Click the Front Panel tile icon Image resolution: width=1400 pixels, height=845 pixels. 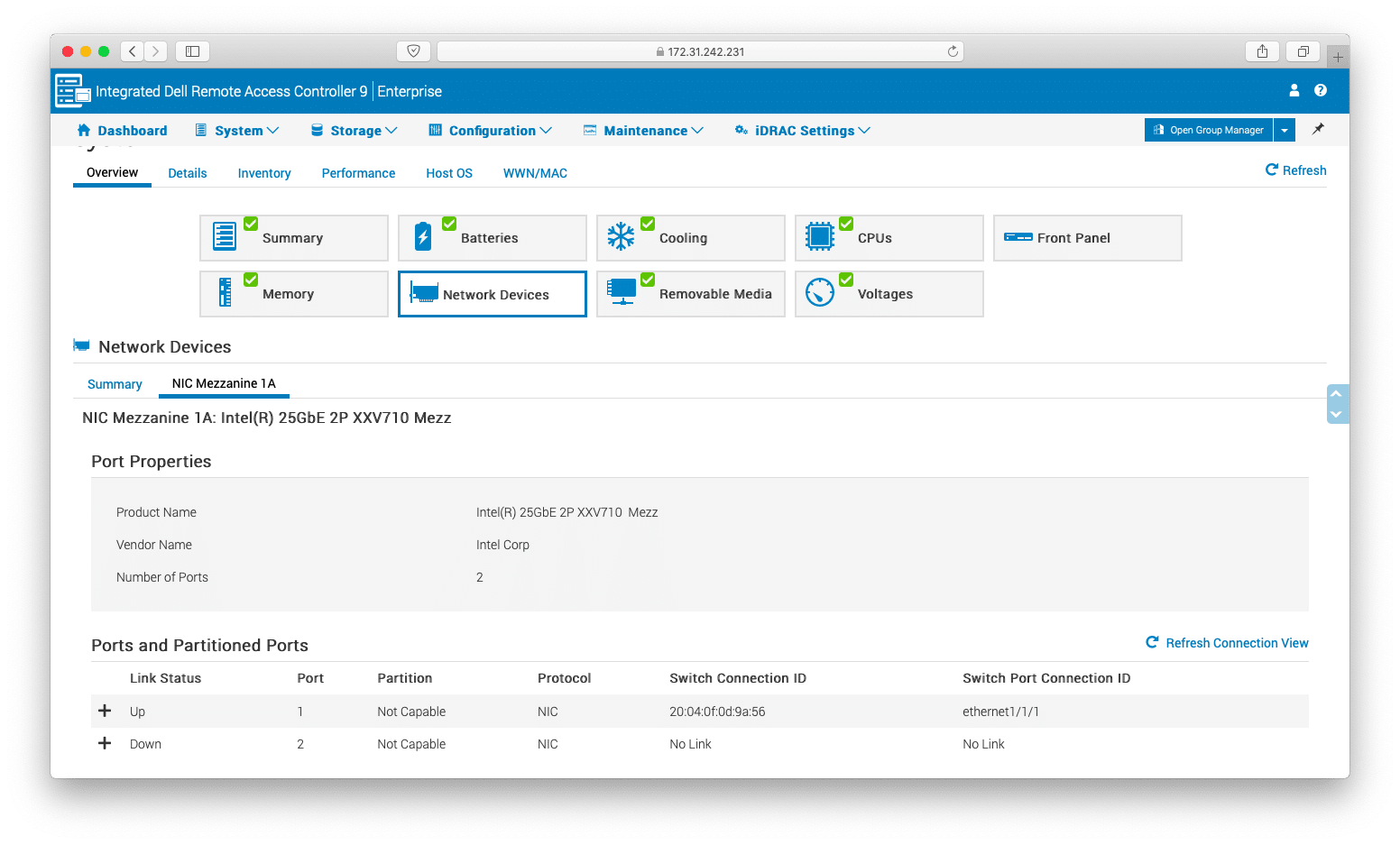[1018, 237]
